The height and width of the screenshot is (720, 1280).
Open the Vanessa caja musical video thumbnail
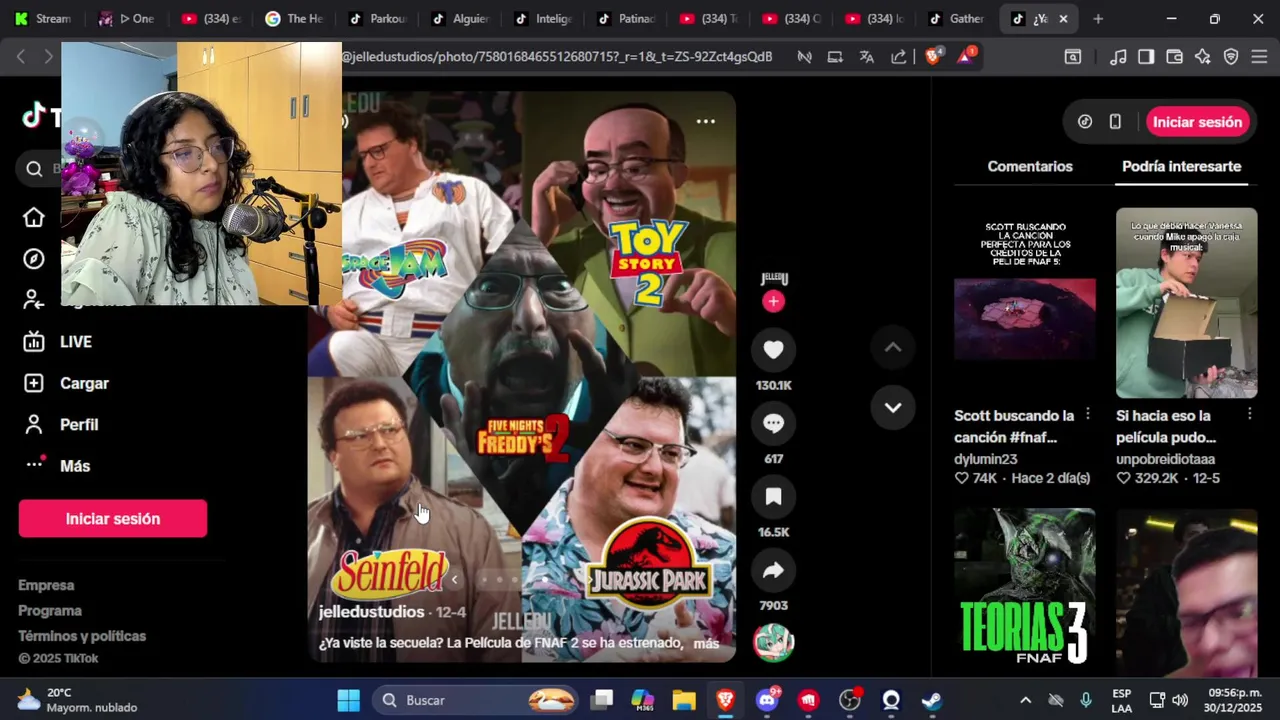pyautogui.click(x=1186, y=303)
